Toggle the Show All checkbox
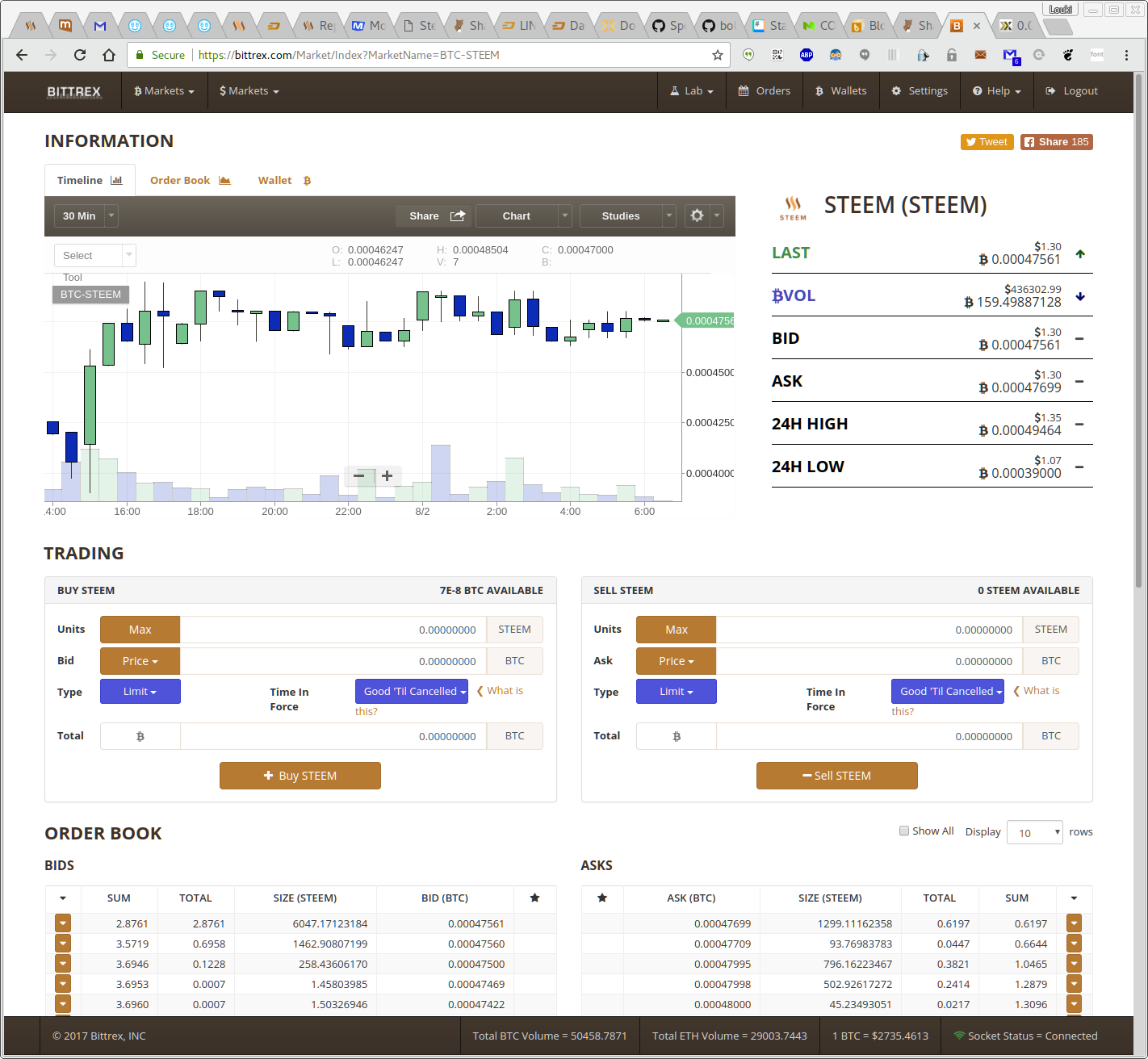 (904, 831)
